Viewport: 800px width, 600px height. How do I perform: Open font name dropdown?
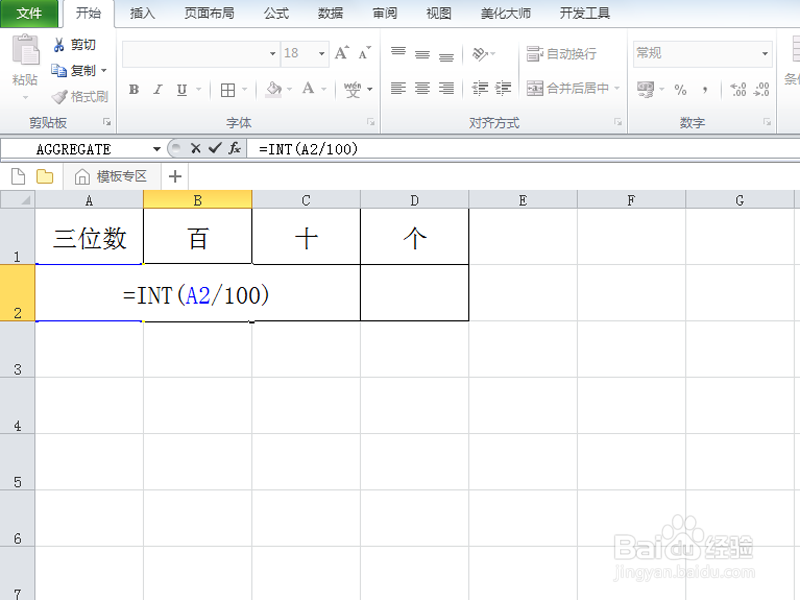[x=272, y=54]
